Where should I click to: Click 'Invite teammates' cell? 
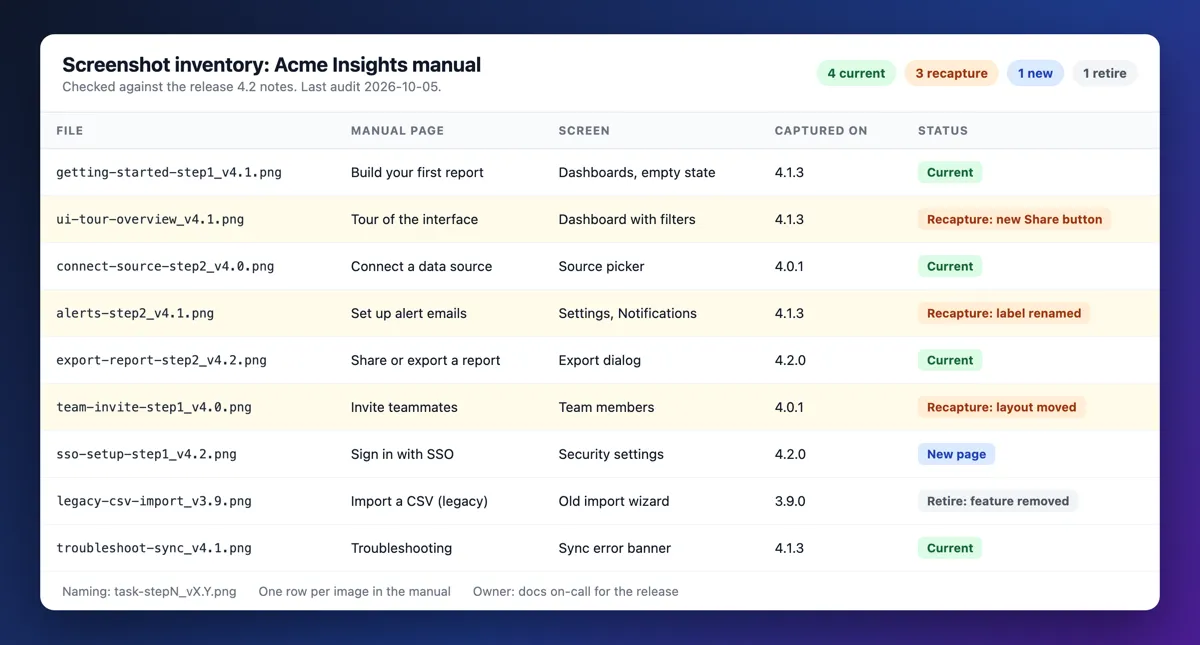404,407
